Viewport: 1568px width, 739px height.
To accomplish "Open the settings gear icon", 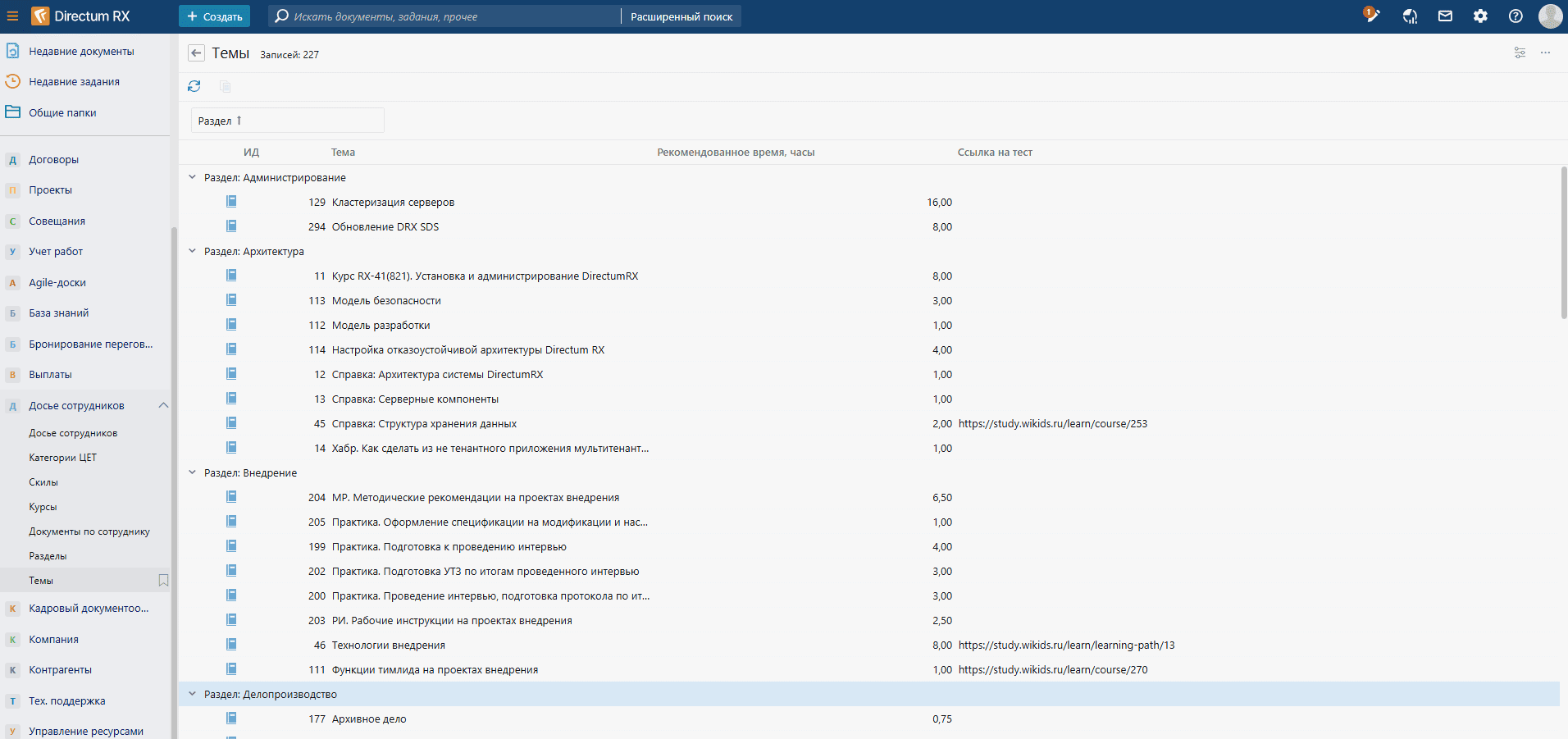I will click(x=1480, y=16).
